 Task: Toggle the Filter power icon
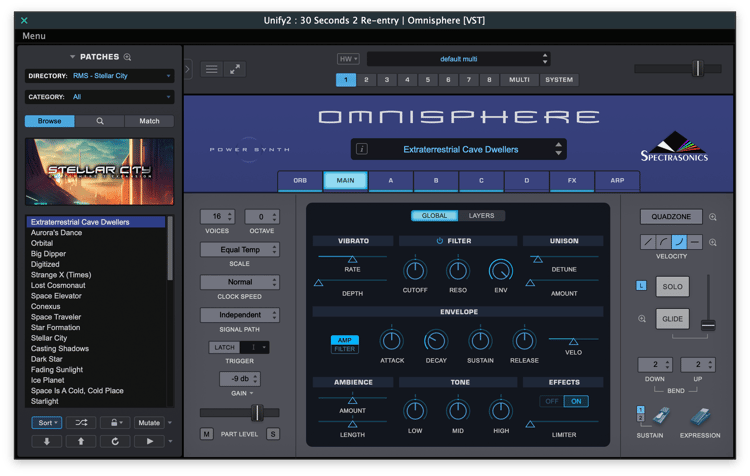pyautogui.click(x=440, y=241)
